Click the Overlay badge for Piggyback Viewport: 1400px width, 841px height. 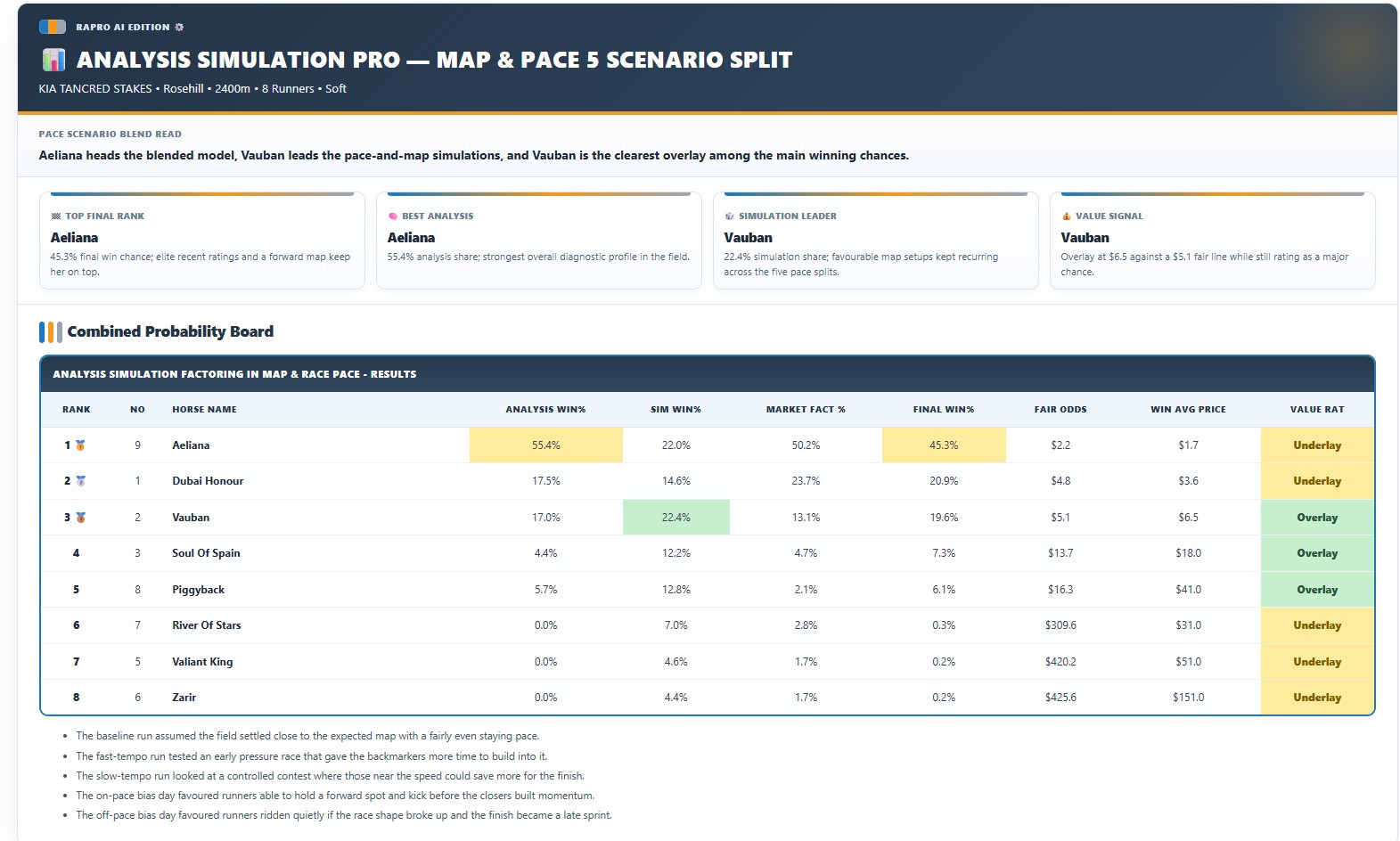[x=1316, y=590]
